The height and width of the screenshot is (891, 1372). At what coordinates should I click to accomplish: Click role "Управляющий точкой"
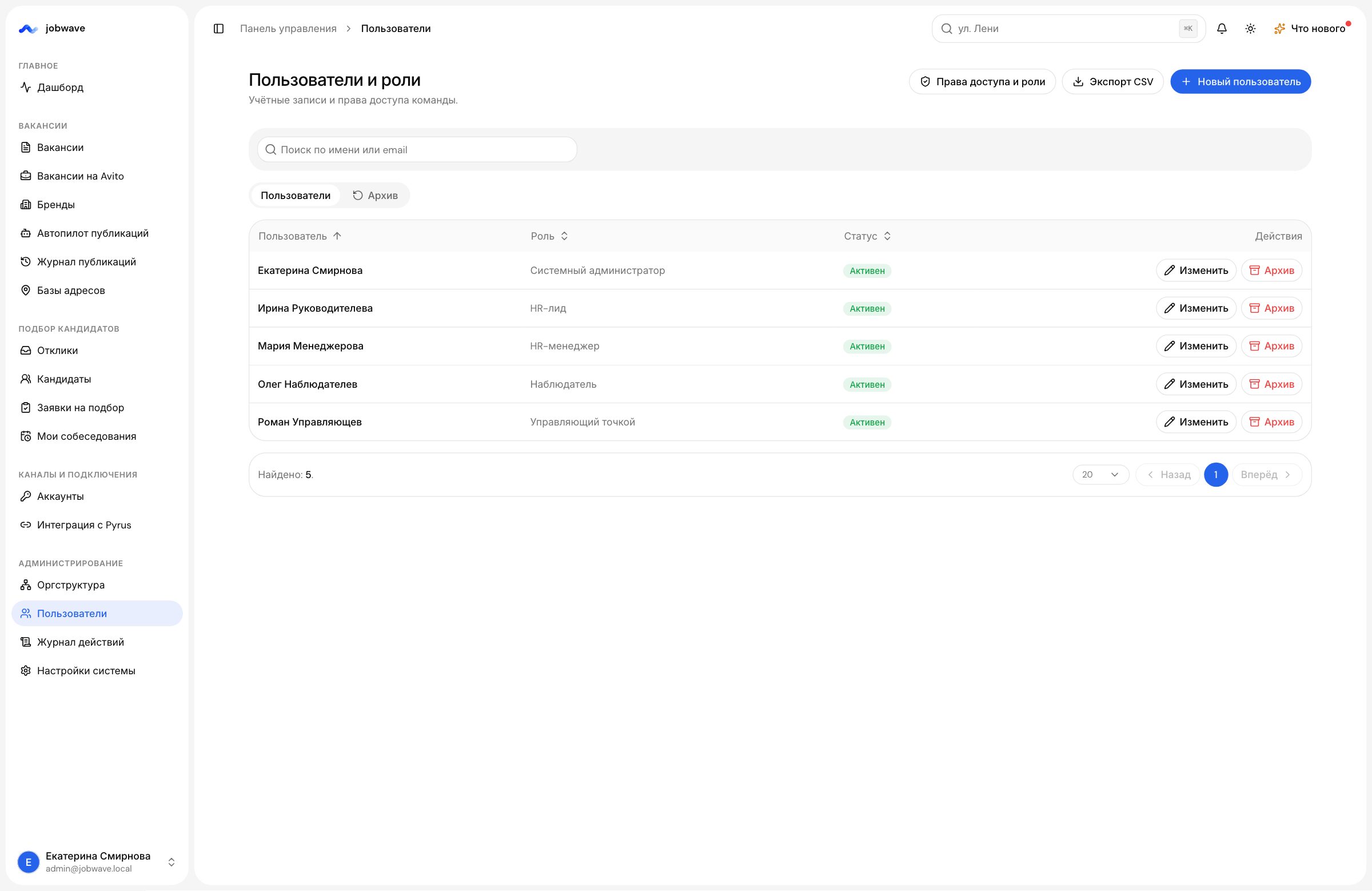coord(582,421)
